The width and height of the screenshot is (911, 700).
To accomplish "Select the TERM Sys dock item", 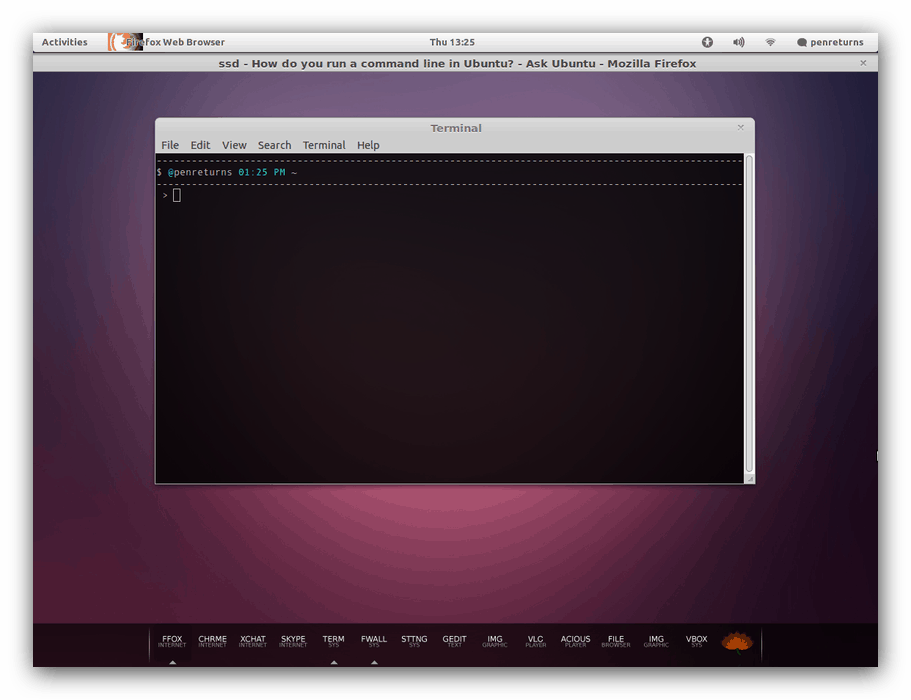I will tap(333, 641).
